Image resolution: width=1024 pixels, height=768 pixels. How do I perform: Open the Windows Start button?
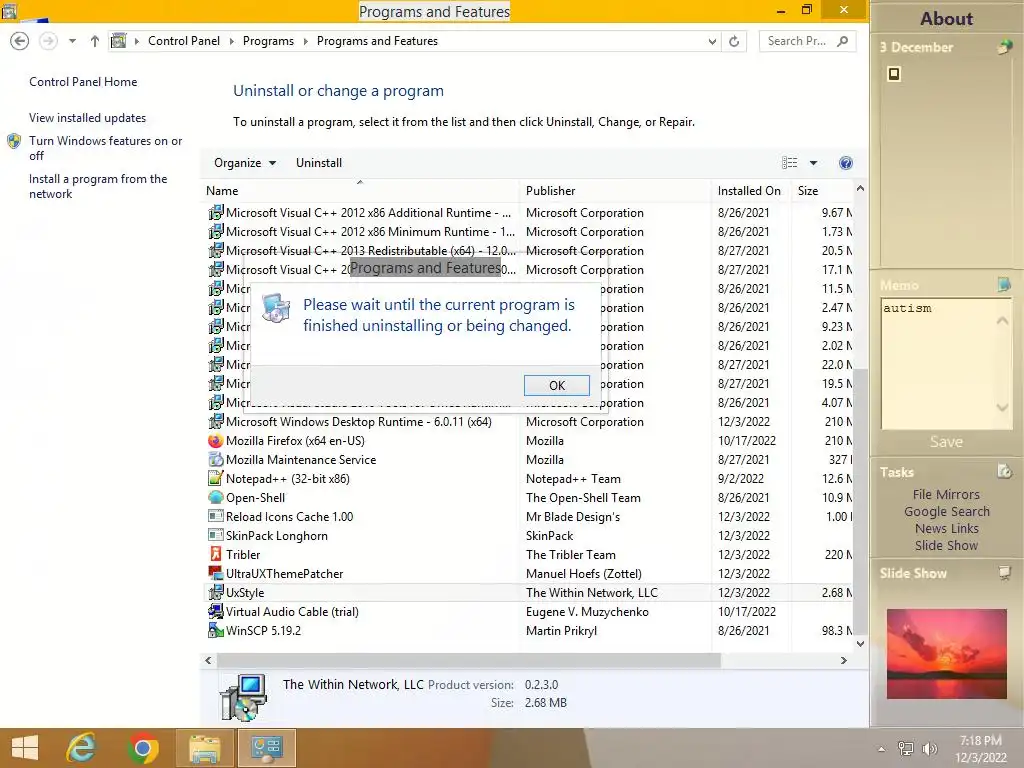pos(25,748)
